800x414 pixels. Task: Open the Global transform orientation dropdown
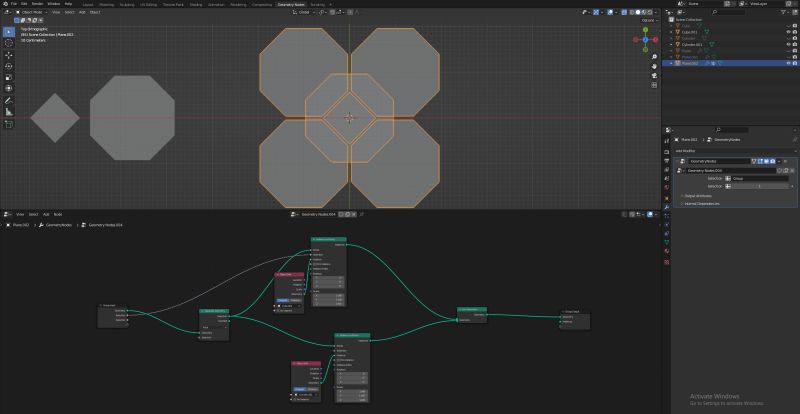pos(305,12)
